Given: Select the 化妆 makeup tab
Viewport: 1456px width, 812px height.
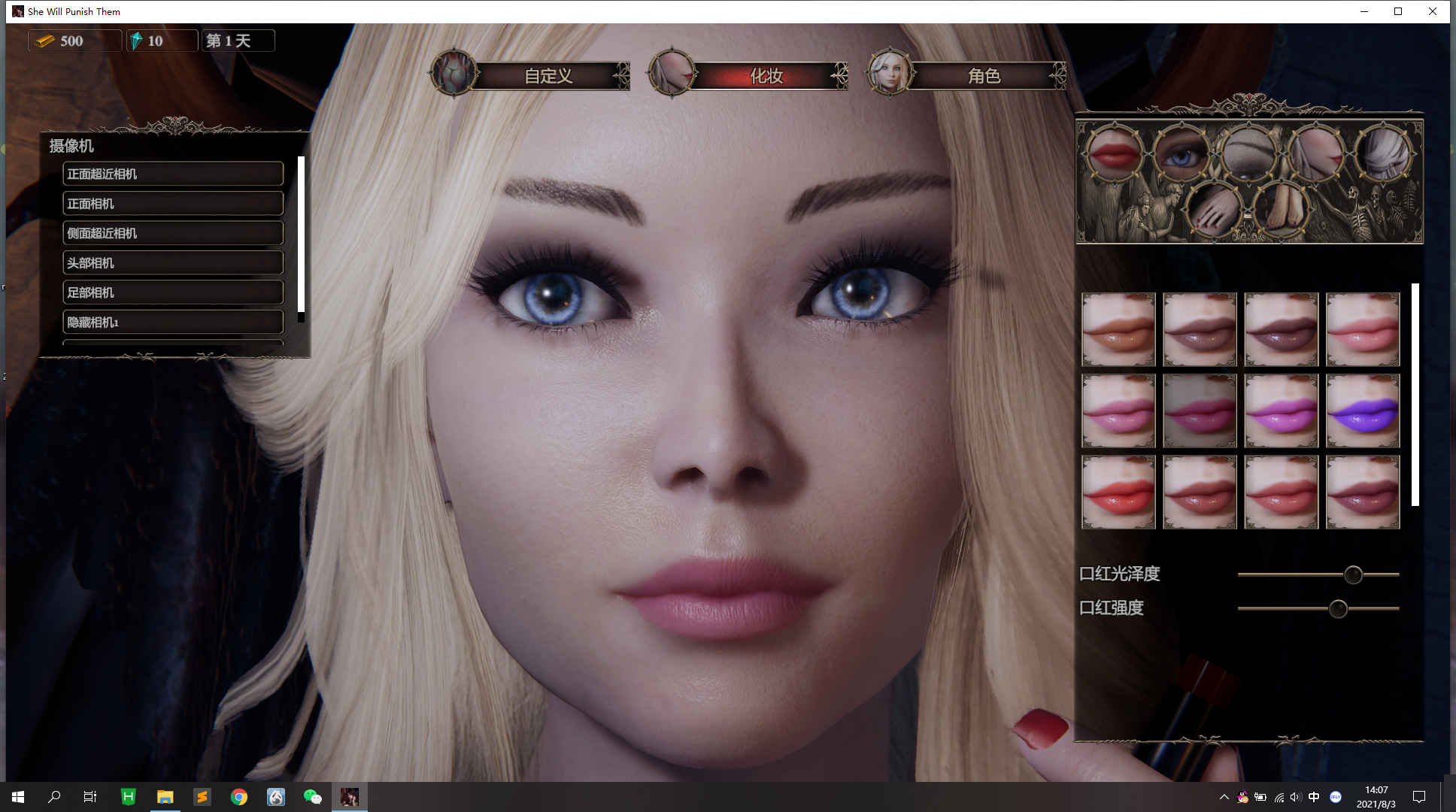Looking at the screenshot, I should pos(766,76).
